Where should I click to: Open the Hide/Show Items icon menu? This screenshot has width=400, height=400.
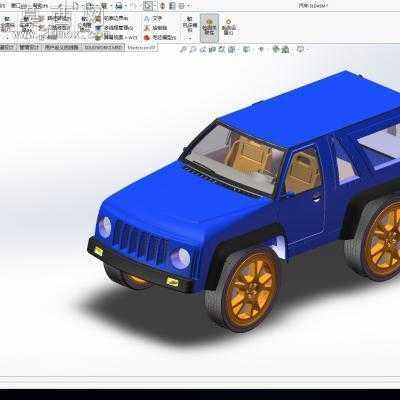[x=261, y=50]
